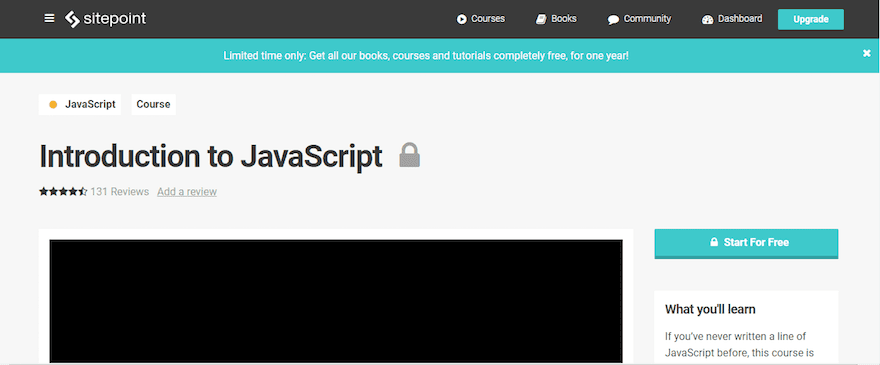Click the Courses play icon
This screenshot has height=365, width=880.
click(x=461, y=19)
